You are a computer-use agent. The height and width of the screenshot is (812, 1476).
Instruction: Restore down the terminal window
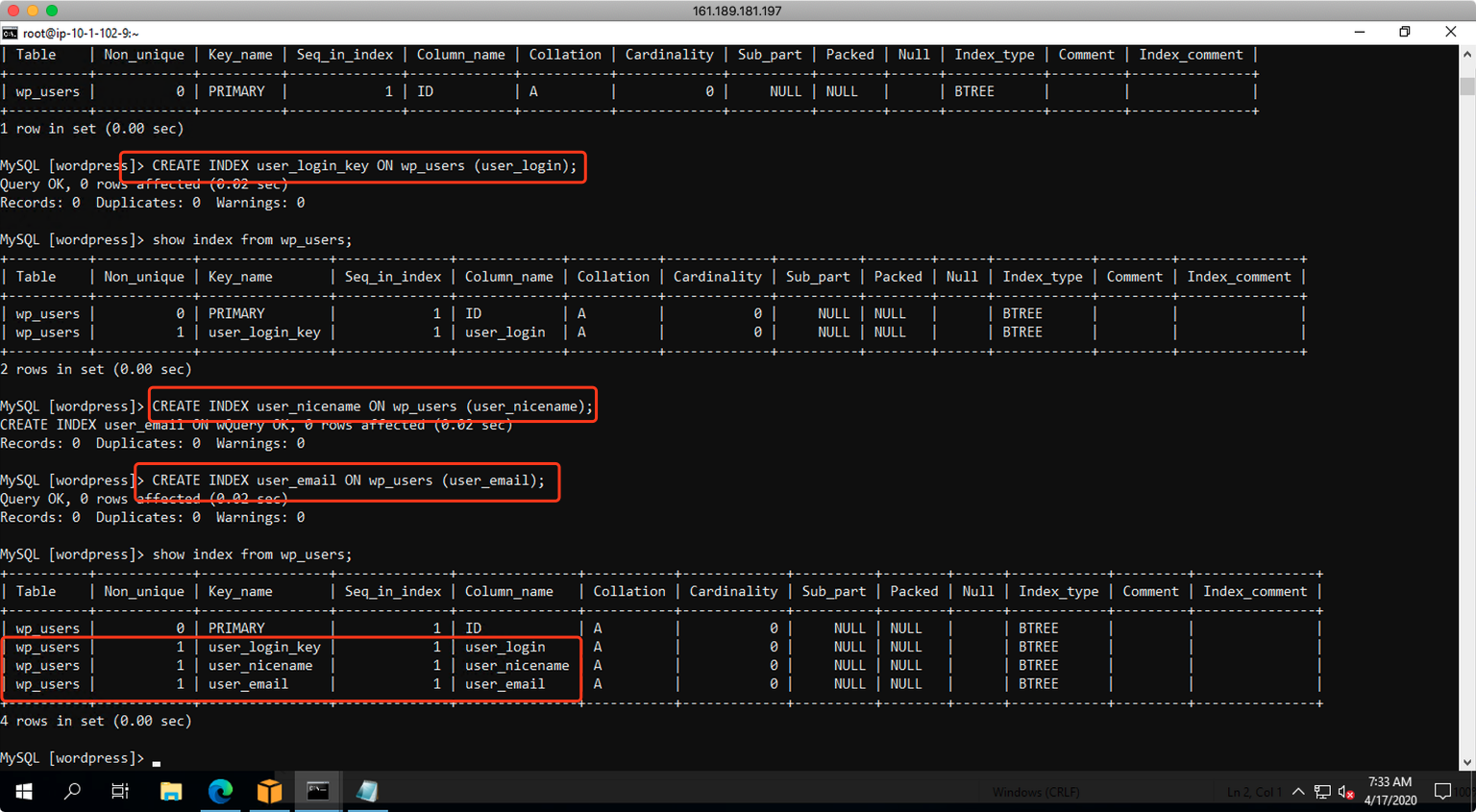pos(1405,32)
